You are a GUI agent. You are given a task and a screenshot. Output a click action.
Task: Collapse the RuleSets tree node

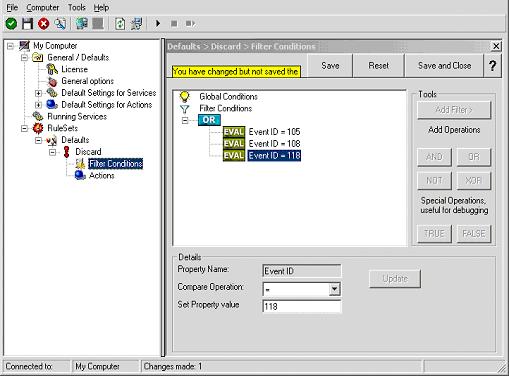point(24,128)
